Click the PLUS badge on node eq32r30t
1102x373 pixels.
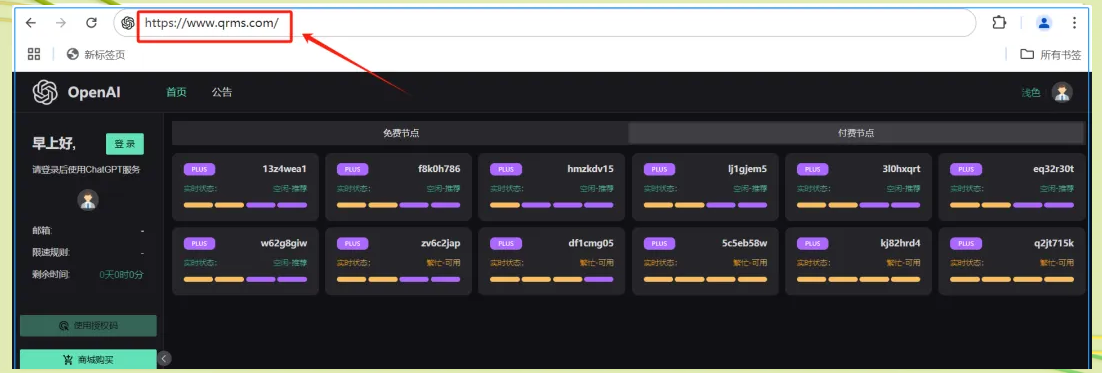(966, 169)
